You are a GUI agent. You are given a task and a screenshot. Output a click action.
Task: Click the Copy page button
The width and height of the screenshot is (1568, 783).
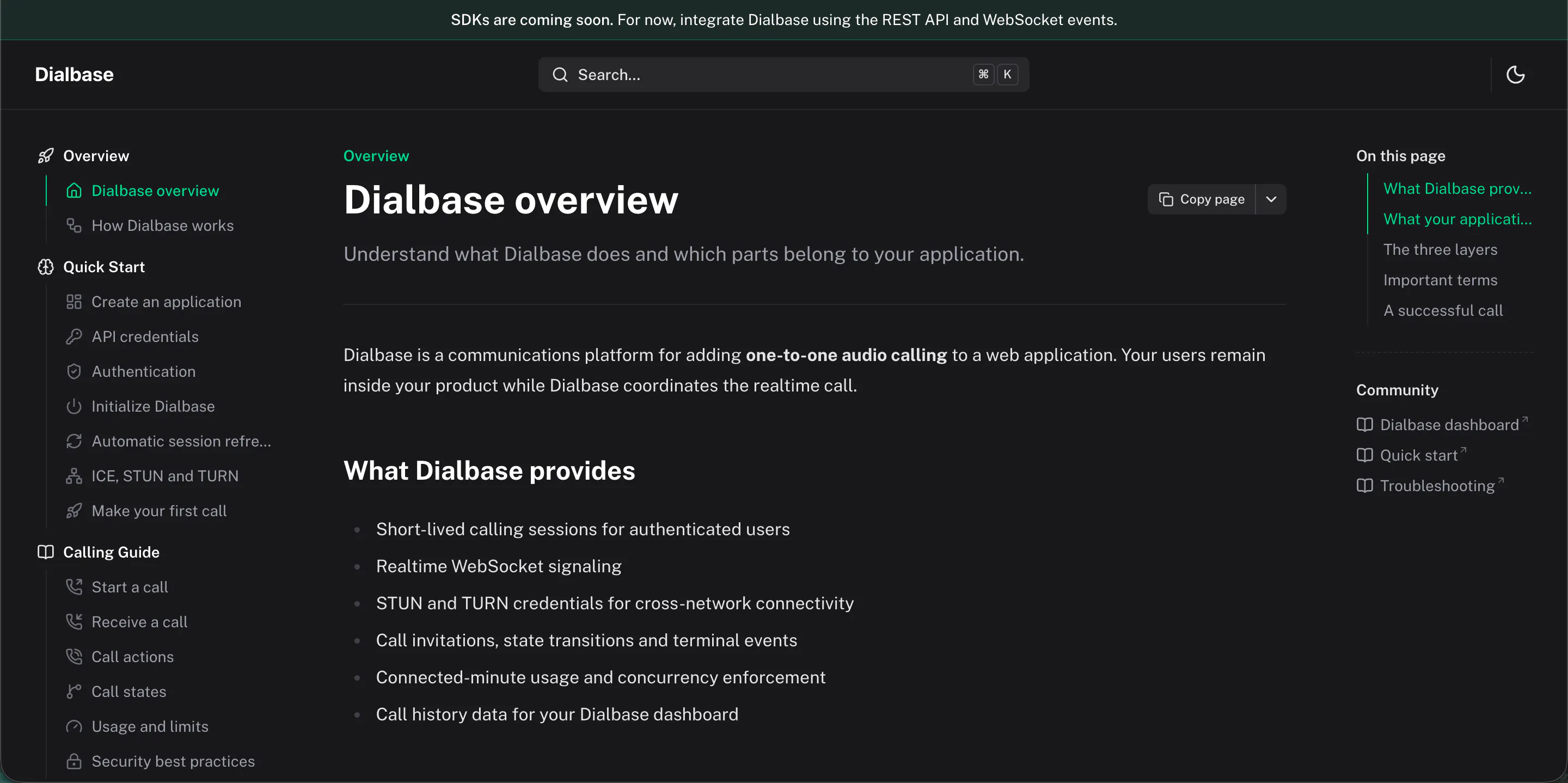pos(1202,199)
